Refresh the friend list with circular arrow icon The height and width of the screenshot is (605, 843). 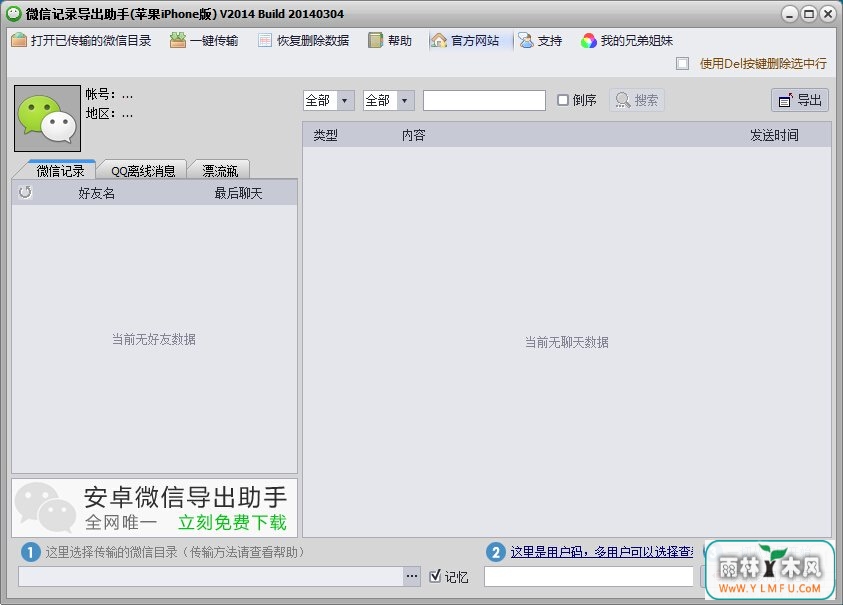(25, 192)
